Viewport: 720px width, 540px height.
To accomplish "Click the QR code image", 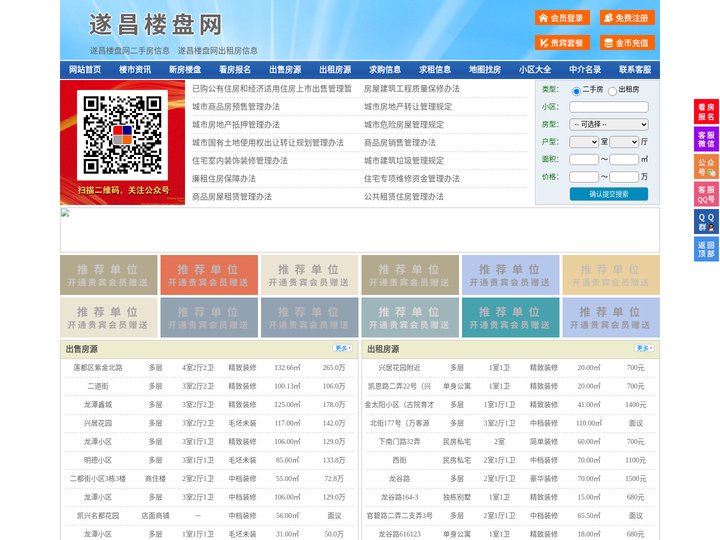I will coord(122,135).
